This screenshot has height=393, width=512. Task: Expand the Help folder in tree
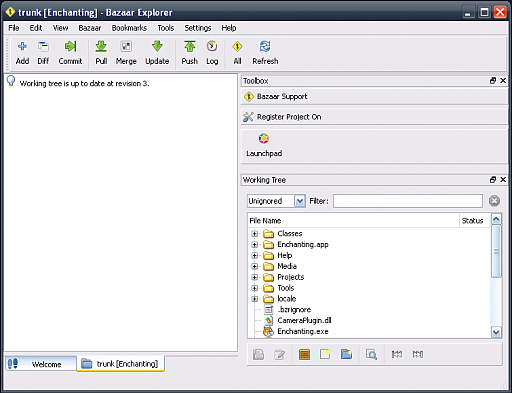coord(255,256)
